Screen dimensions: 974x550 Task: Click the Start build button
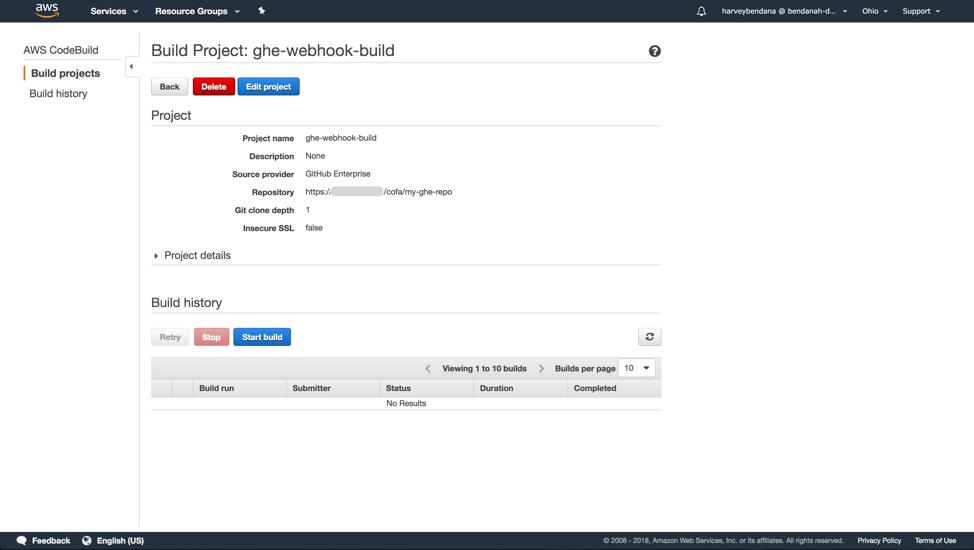(262, 337)
